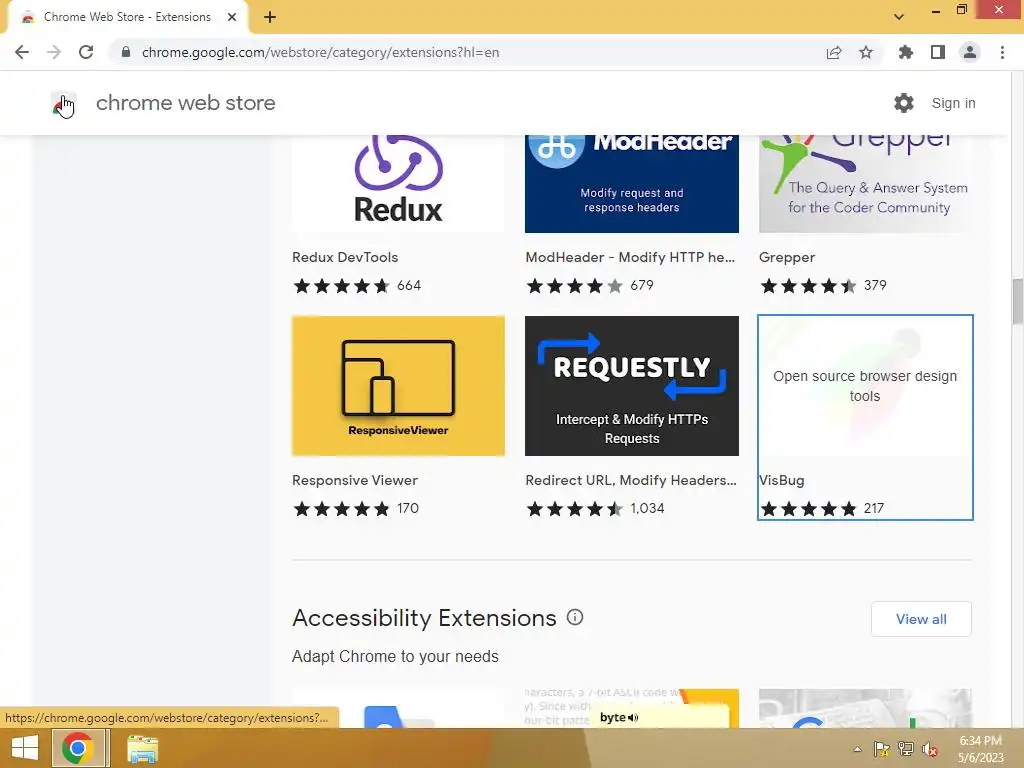Click 'Adapt Chrome to your needs' text
This screenshot has height=768, width=1024.
[x=395, y=656]
